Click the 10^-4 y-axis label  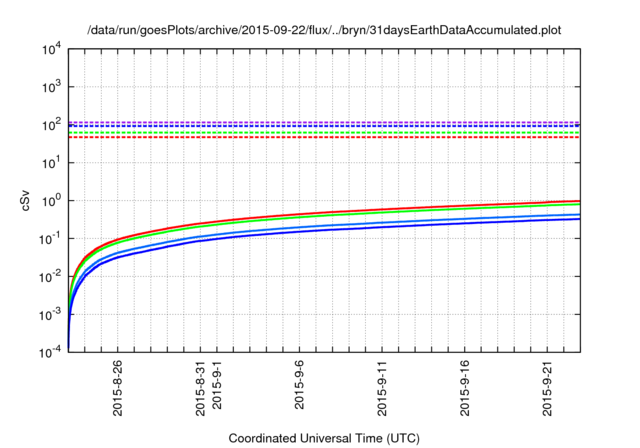click(51, 352)
